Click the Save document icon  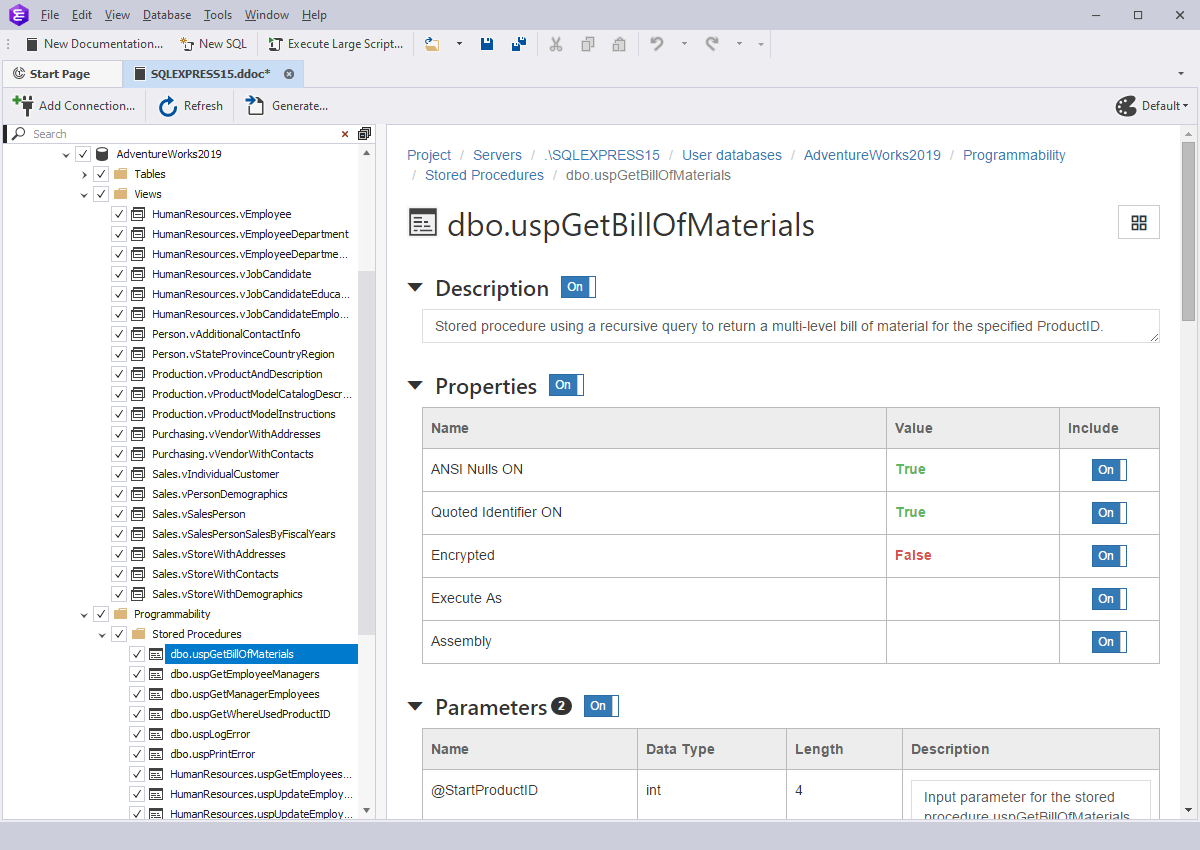[x=487, y=43]
